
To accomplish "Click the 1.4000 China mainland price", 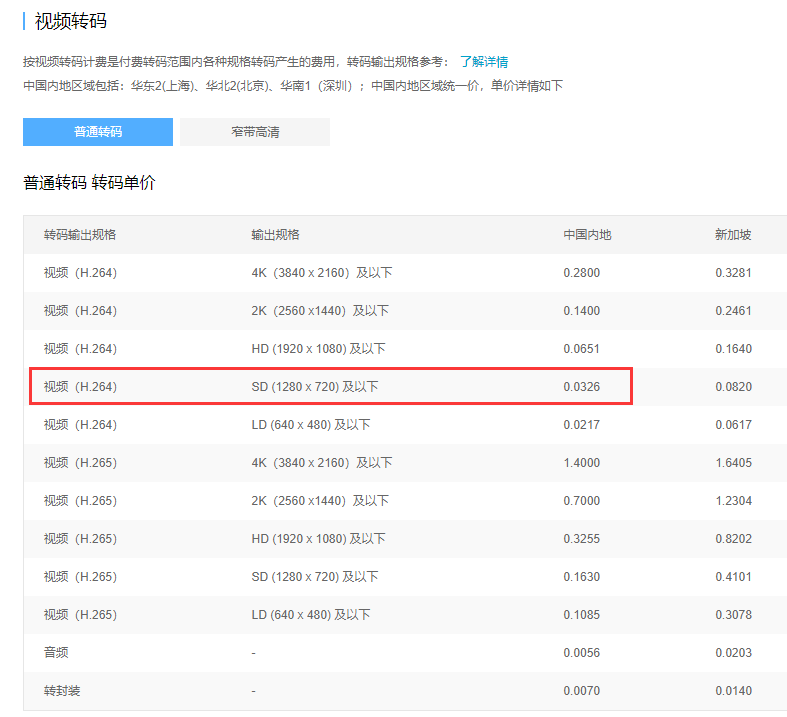I will [x=581, y=463].
